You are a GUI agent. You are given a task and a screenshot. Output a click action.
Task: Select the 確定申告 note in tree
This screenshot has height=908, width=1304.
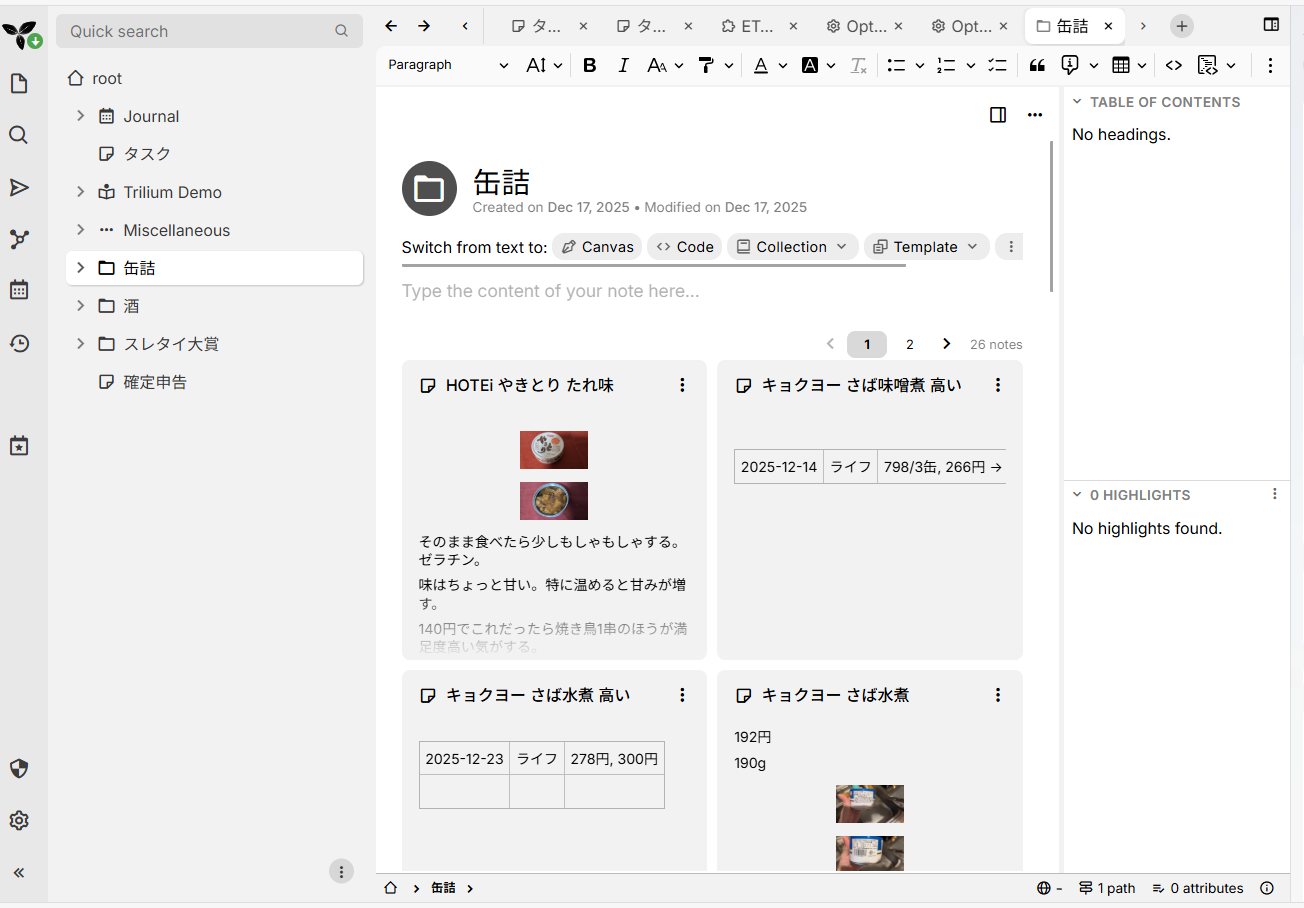point(155,382)
